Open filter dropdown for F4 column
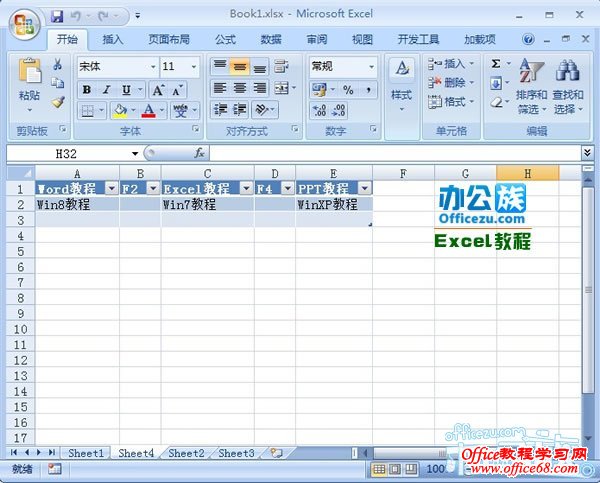 pos(287,188)
